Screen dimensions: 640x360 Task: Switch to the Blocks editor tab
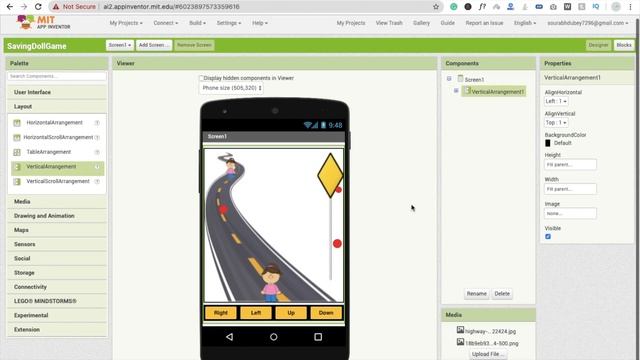tap(624, 45)
